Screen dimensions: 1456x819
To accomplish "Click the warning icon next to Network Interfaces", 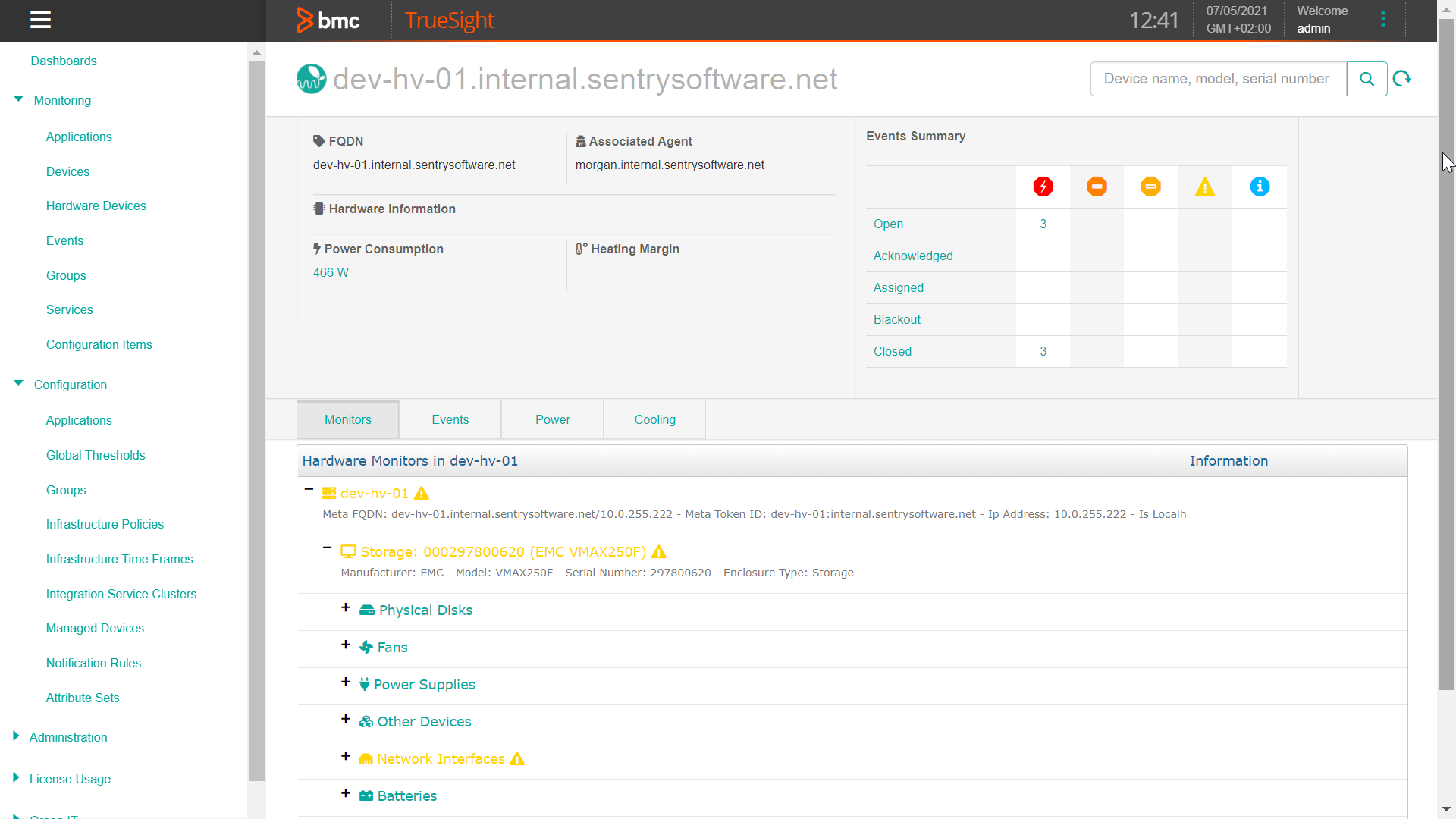I will (x=518, y=759).
